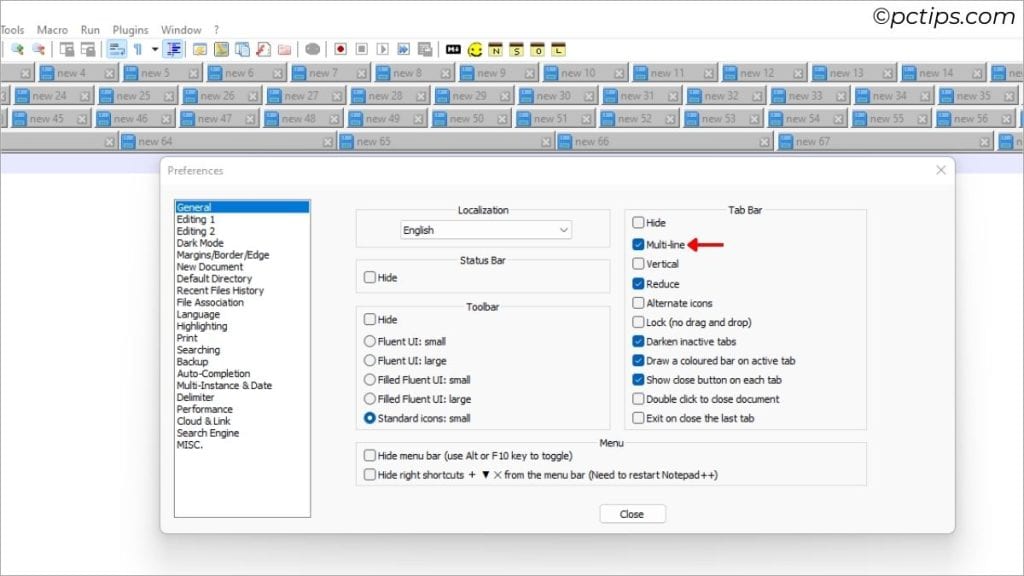Disable Darken inactive tabs

point(637,341)
